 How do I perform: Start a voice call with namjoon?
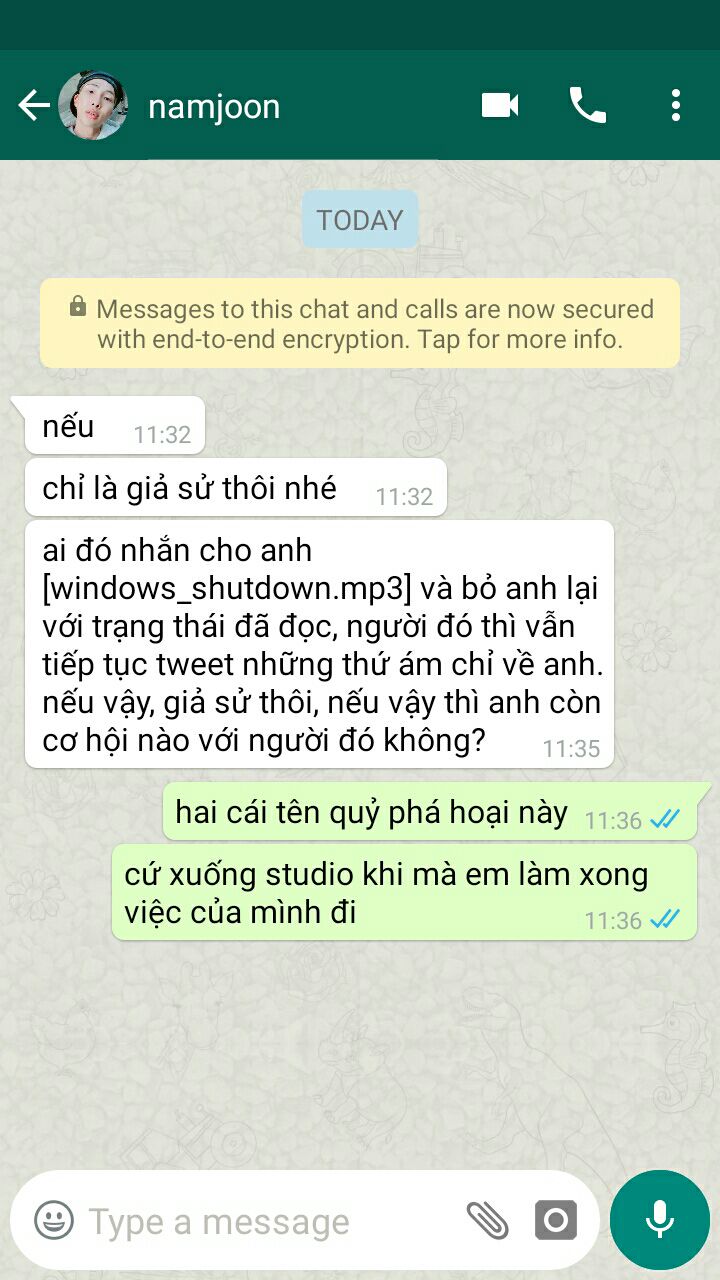588,105
